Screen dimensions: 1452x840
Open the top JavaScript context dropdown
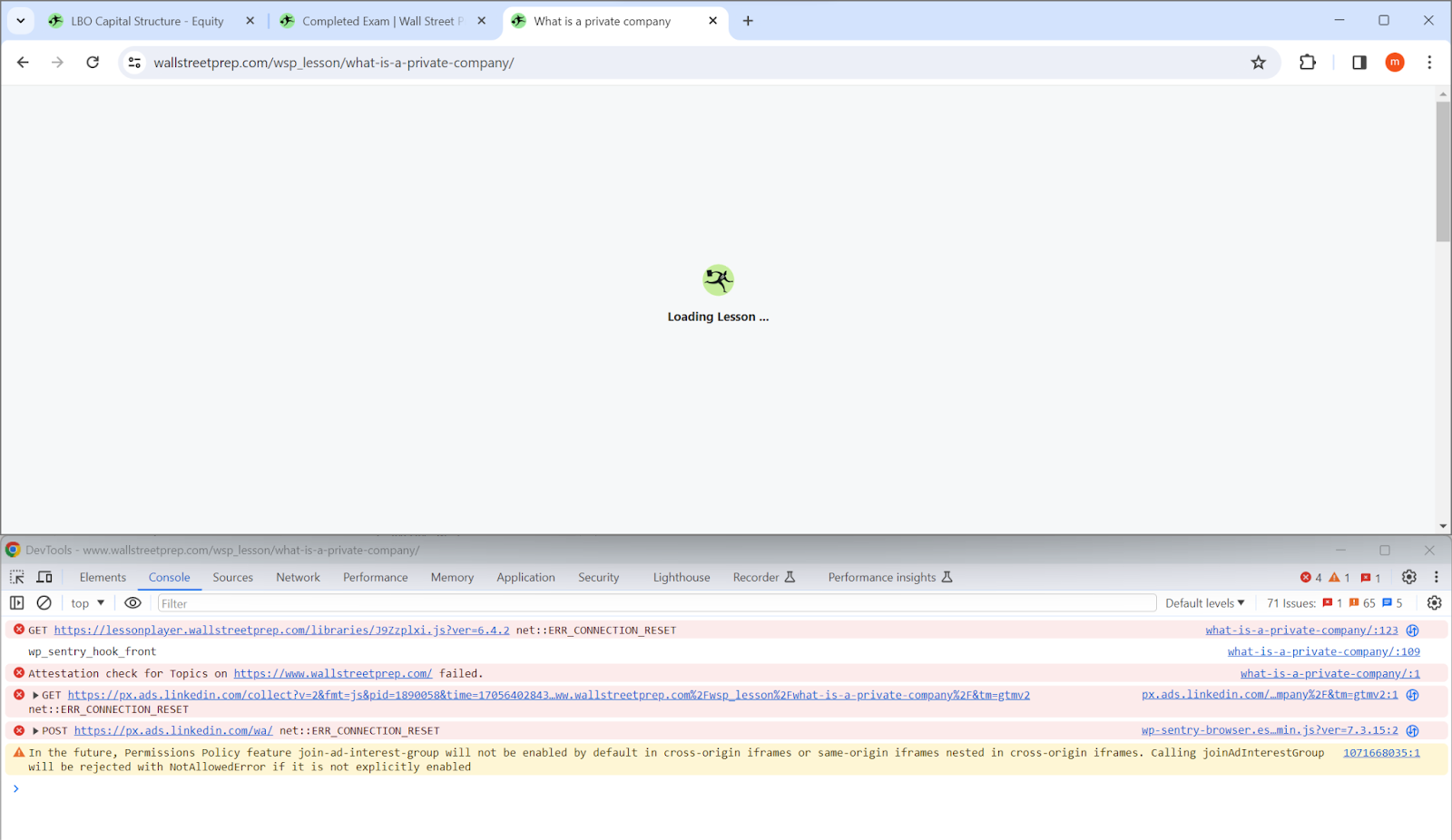pyautogui.click(x=88, y=603)
